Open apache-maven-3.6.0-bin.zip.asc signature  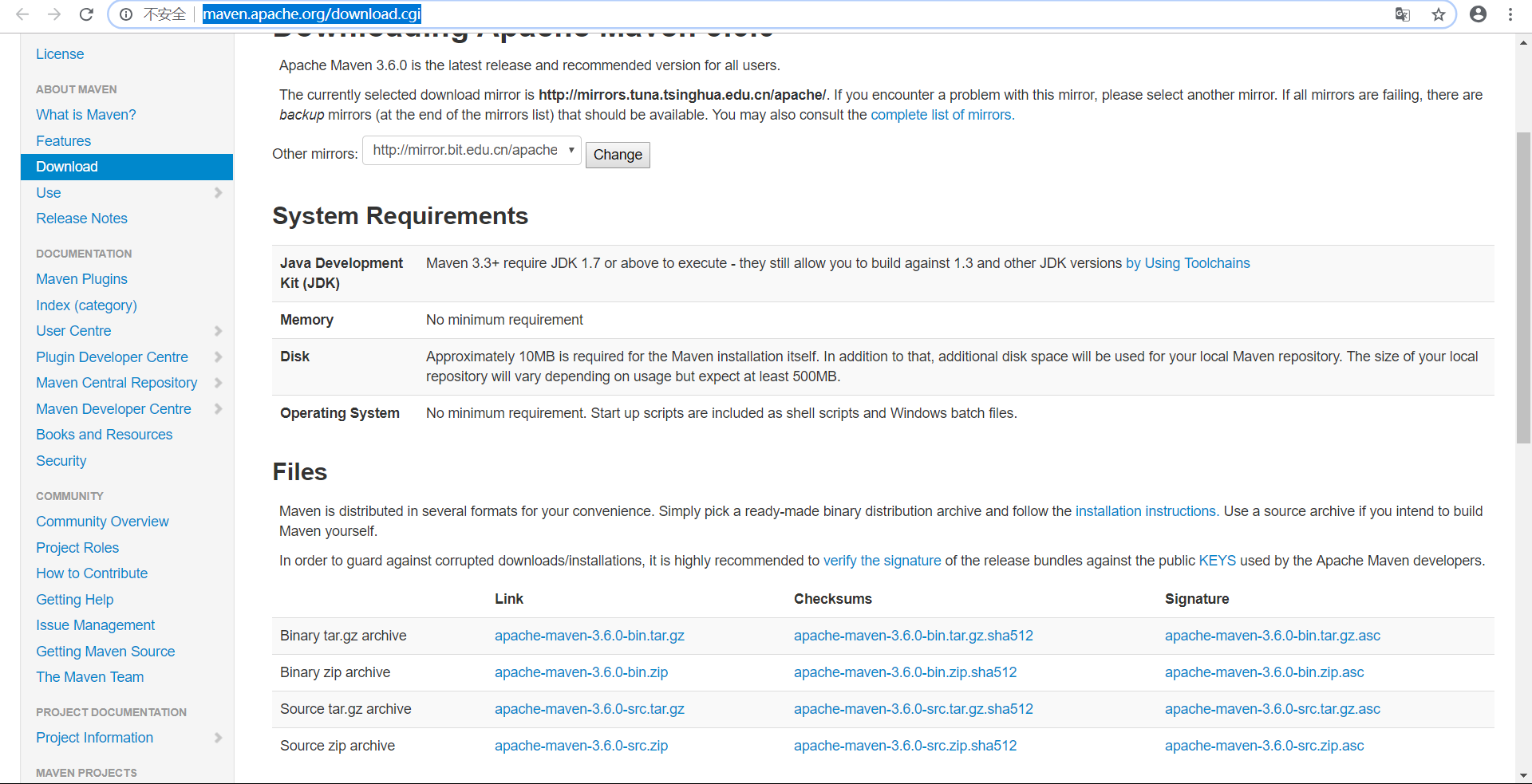coord(1265,672)
